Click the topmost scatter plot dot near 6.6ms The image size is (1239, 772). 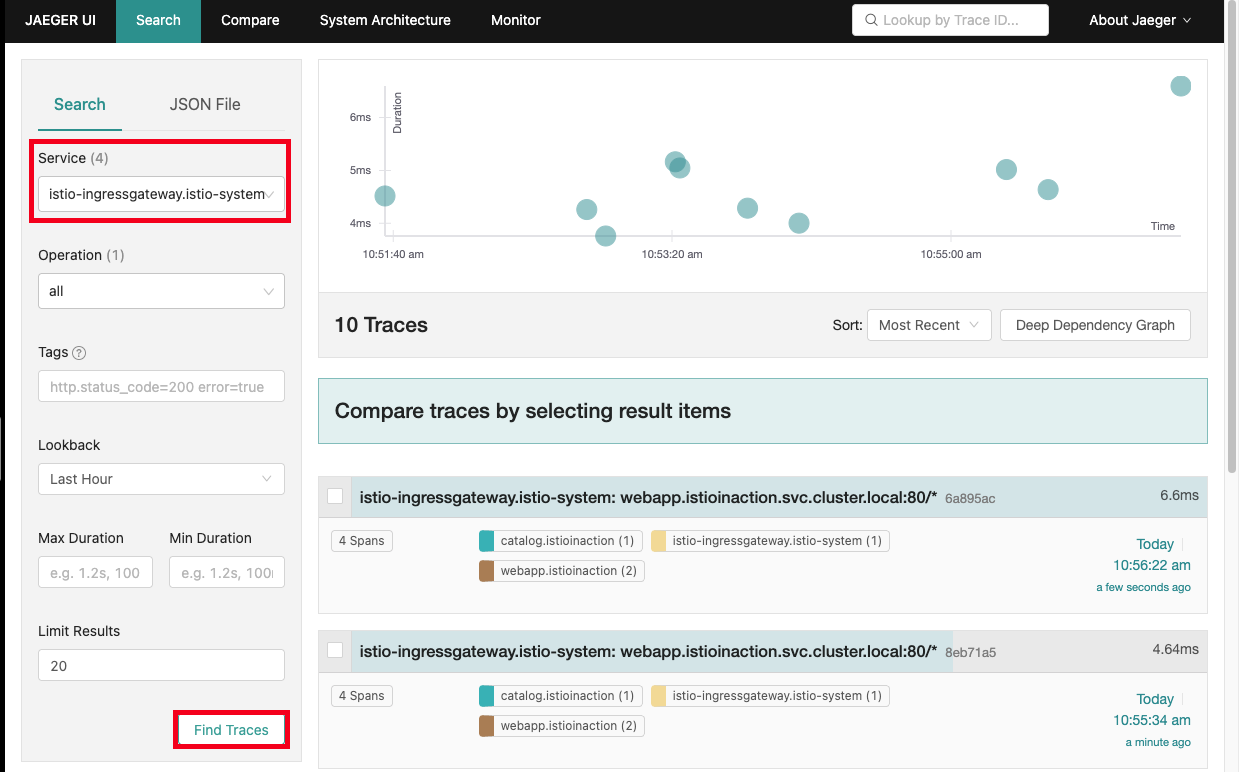click(1181, 86)
